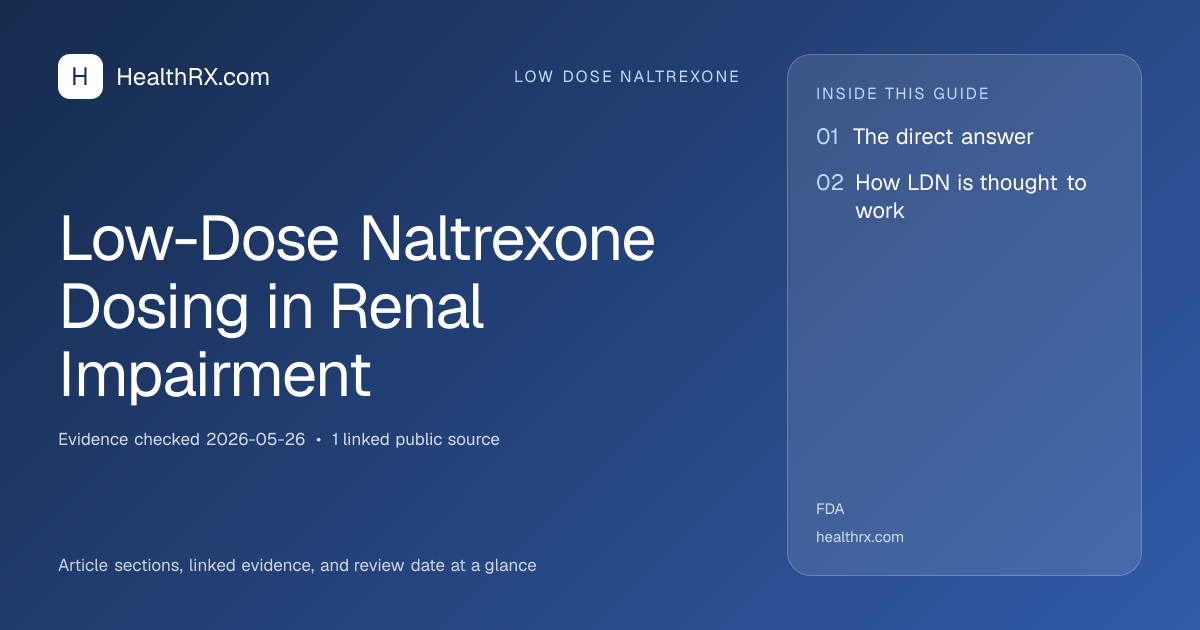1200x630 pixels.
Task: Open '1 linked public source' text
Action: pos(416,440)
